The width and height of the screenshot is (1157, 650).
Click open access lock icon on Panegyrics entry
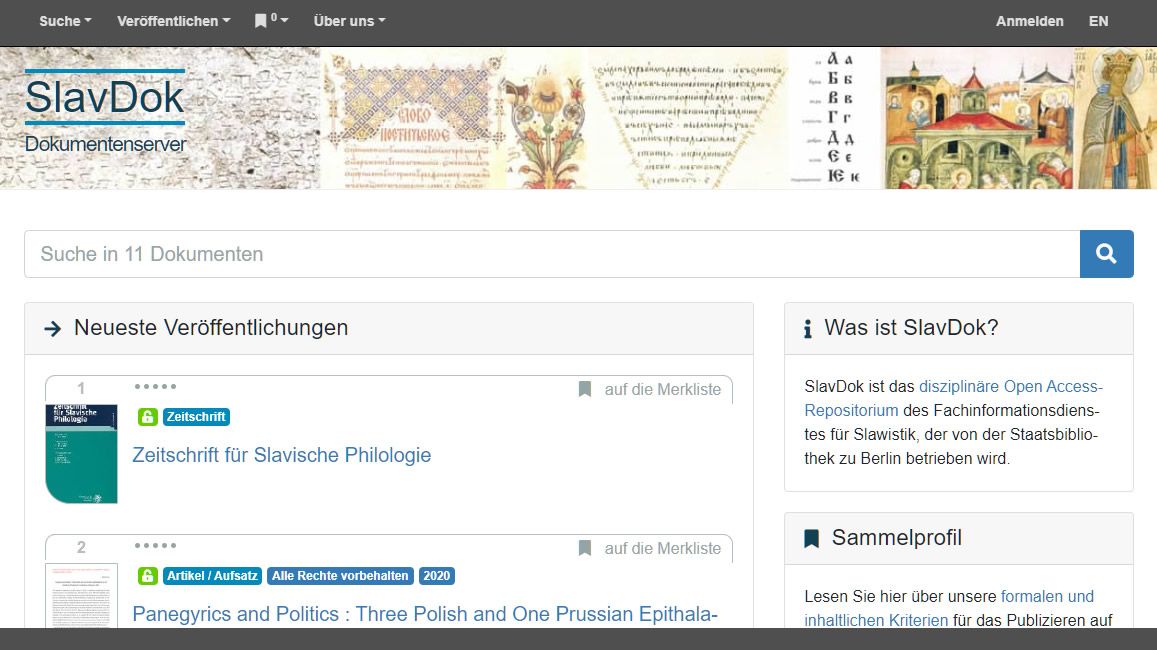[147, 576]
